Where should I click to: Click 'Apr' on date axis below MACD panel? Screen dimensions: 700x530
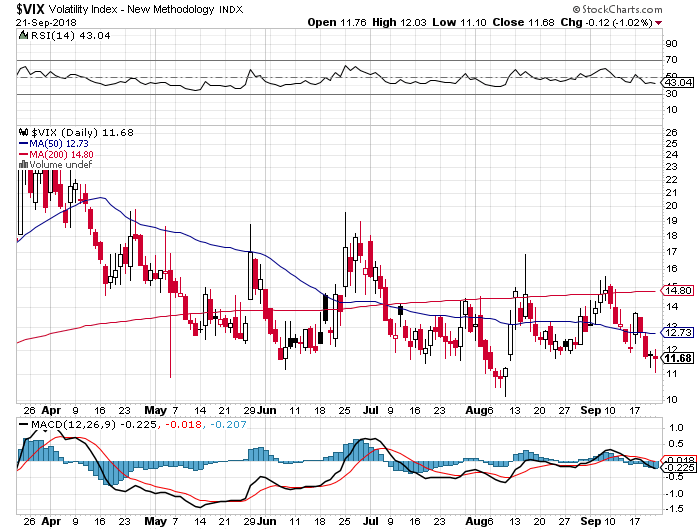(51, 521)
